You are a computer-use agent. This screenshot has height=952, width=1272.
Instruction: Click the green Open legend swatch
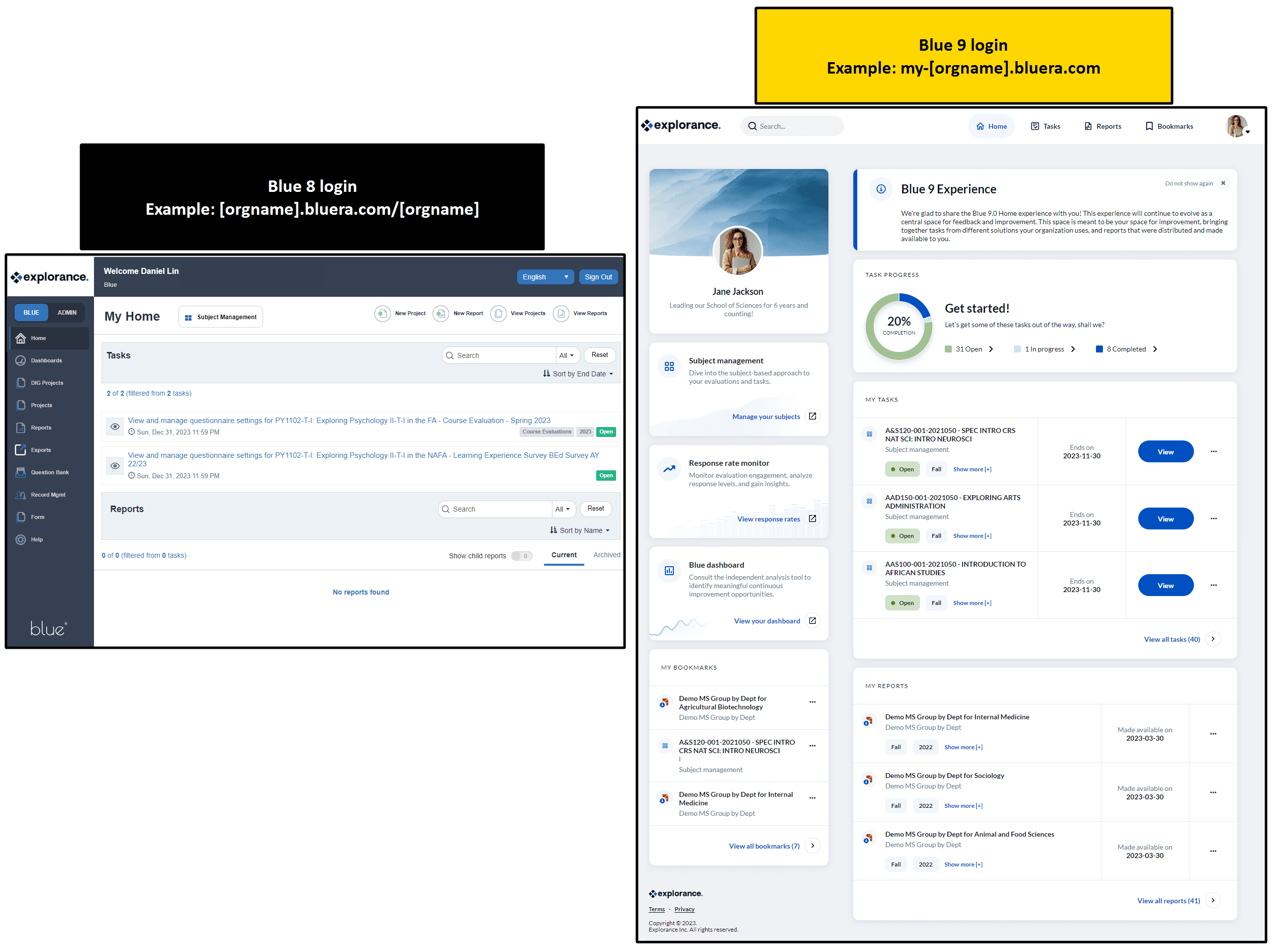point(948,349)
